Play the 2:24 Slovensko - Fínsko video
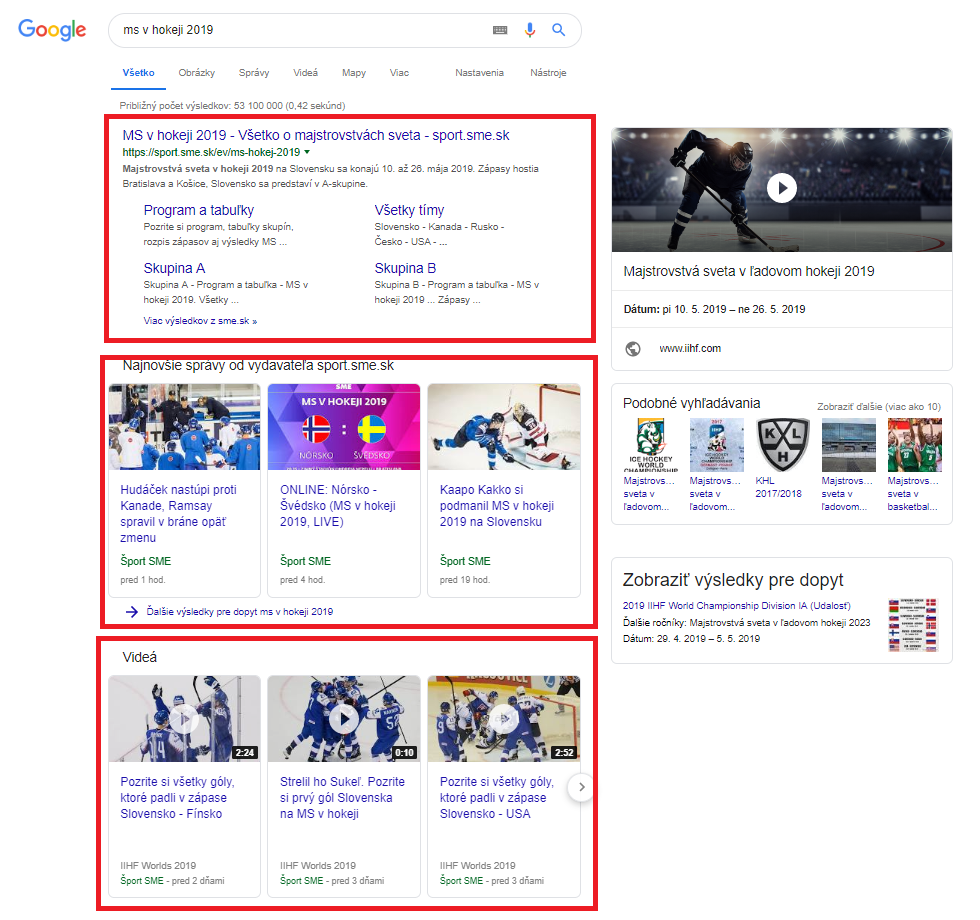Image resolution: width=980 pixels, height=920 pixels. (184, 719)
